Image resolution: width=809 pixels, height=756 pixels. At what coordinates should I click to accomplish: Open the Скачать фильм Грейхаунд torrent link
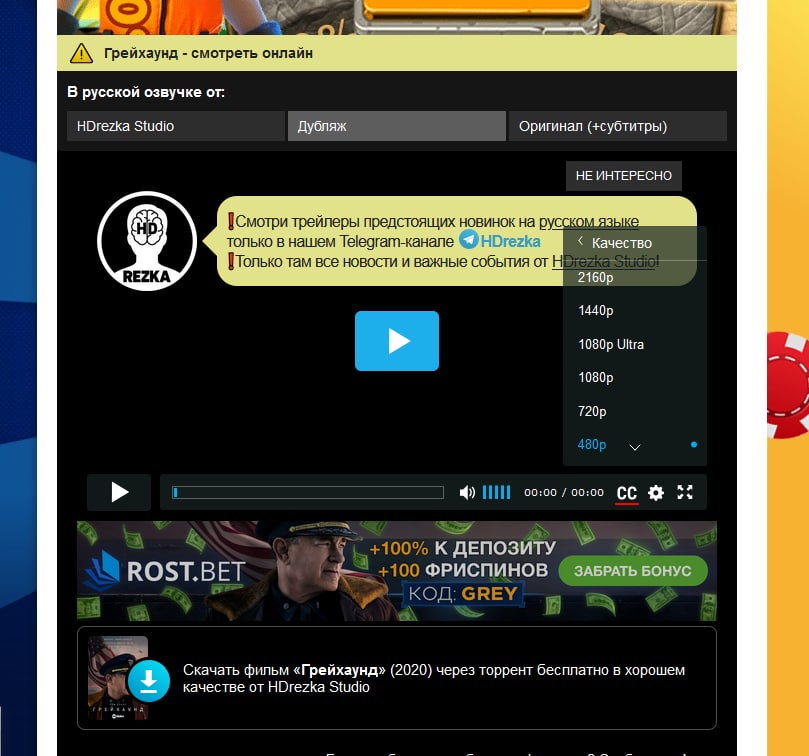(x=433, y=678)
